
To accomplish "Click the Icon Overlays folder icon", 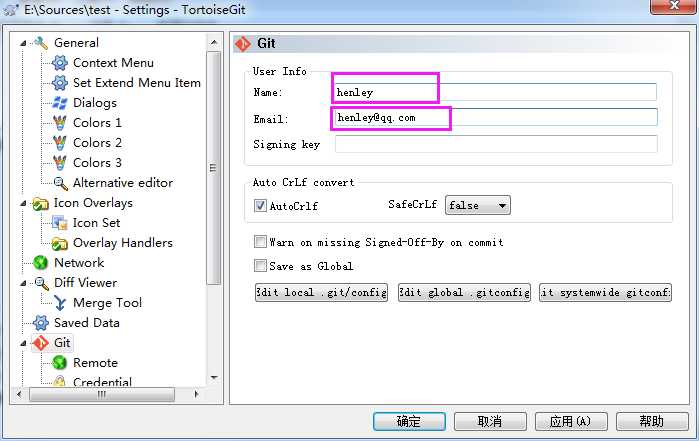I will click(41, 203).
